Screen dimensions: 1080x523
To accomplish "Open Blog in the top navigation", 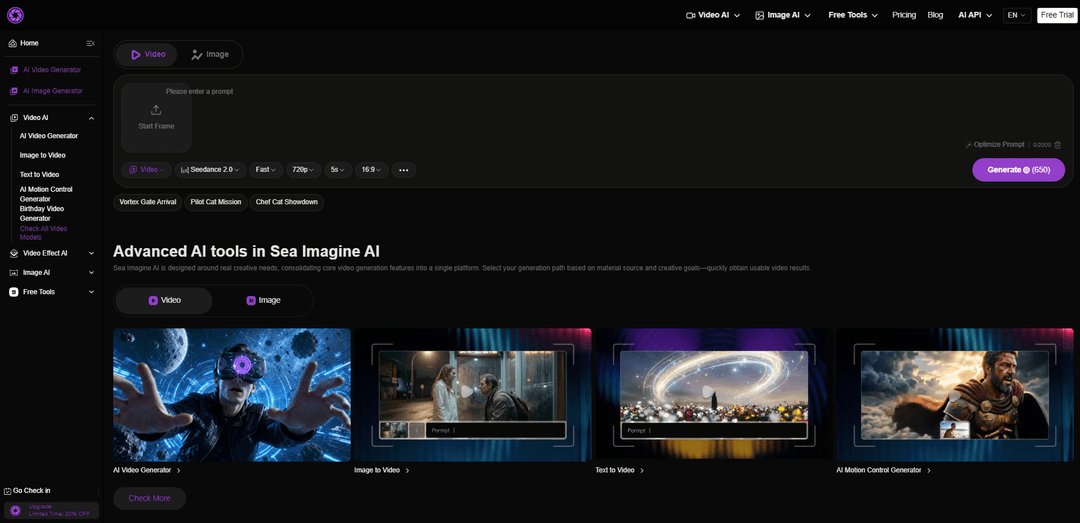I will tap(935, 15).
